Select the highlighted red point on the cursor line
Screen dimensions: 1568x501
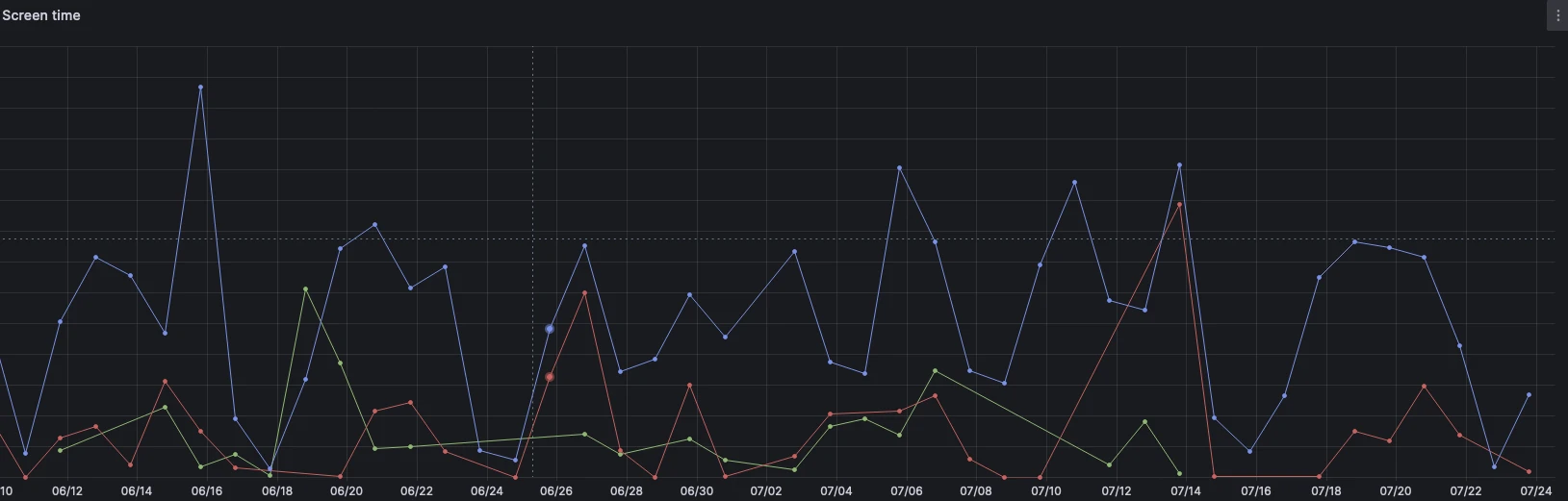pos(550,377)
